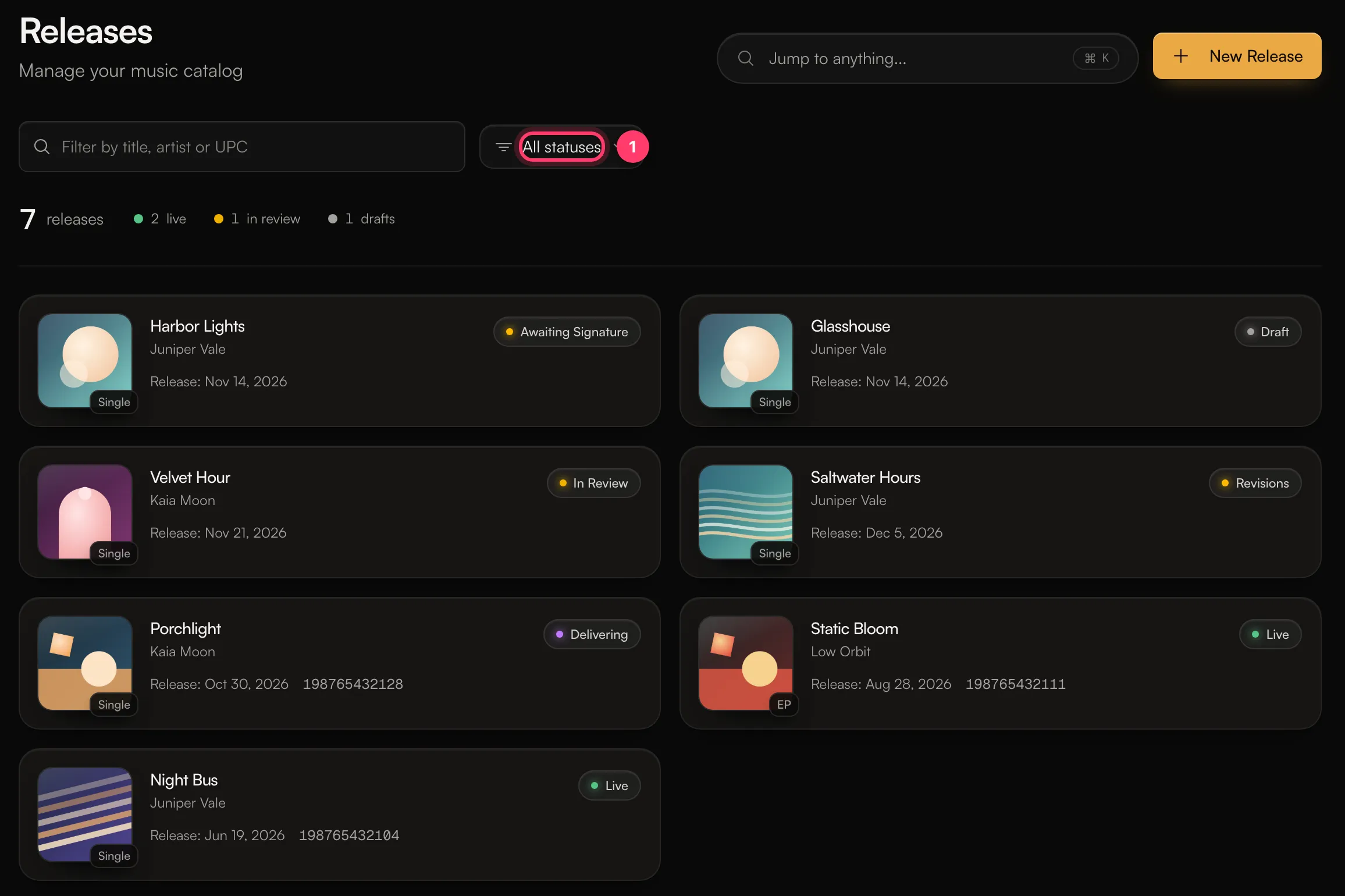
Task: Click the ⌘K shortcut badge
Action: [1096, 58]
